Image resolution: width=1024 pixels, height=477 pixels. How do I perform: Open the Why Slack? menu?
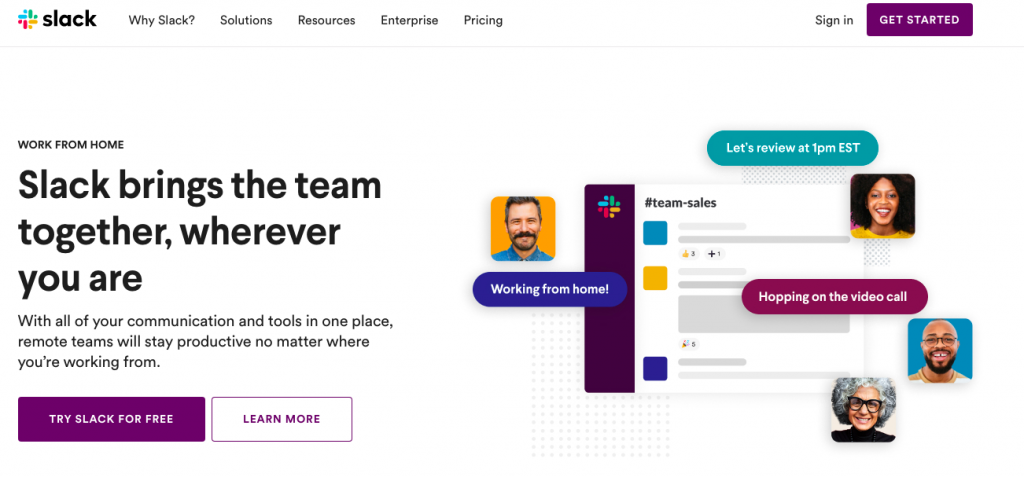(161, 20)
